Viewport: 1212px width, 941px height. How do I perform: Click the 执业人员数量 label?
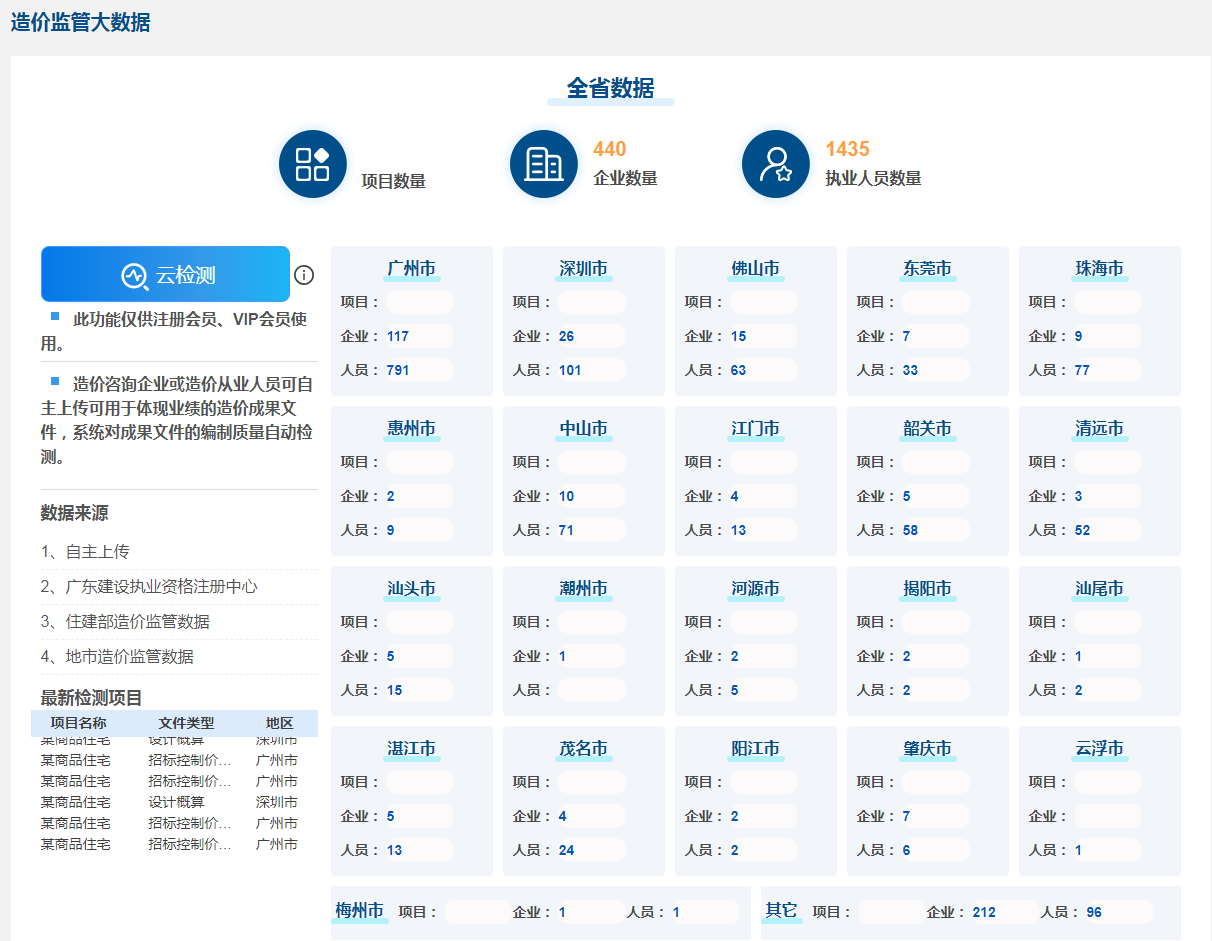(873, 178)
